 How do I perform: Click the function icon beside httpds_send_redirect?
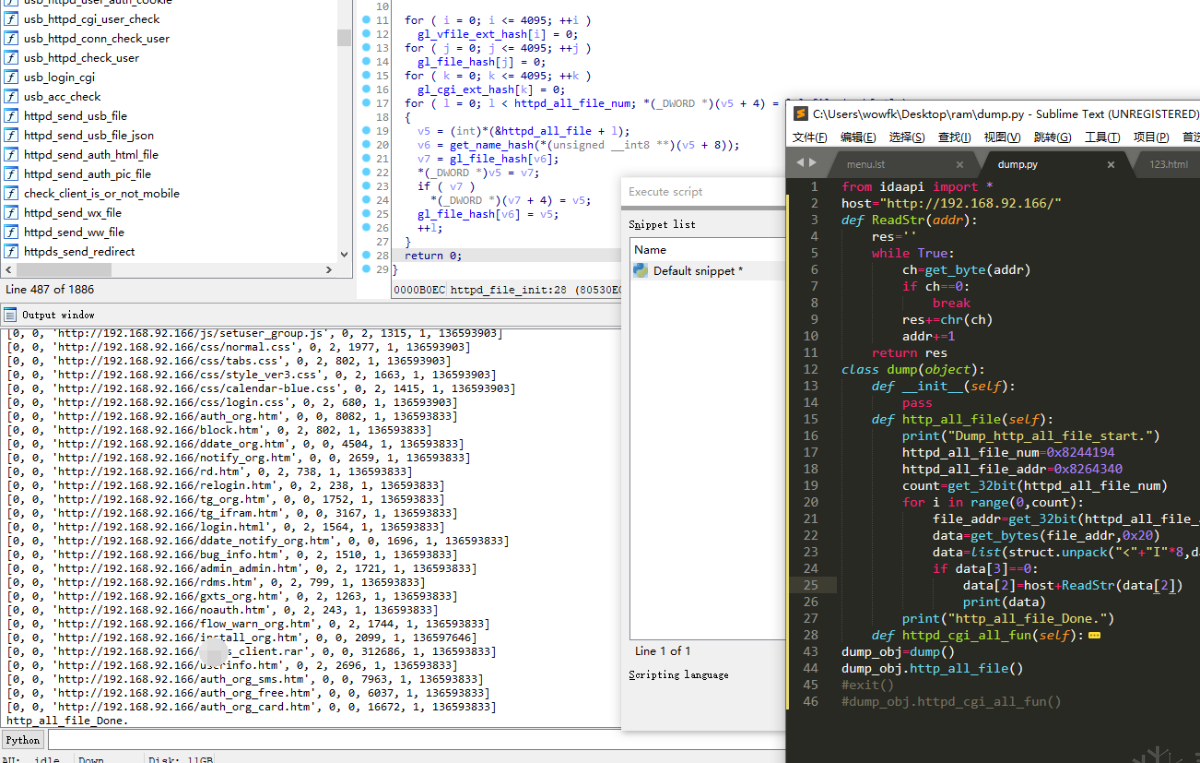tap(11, 251)
